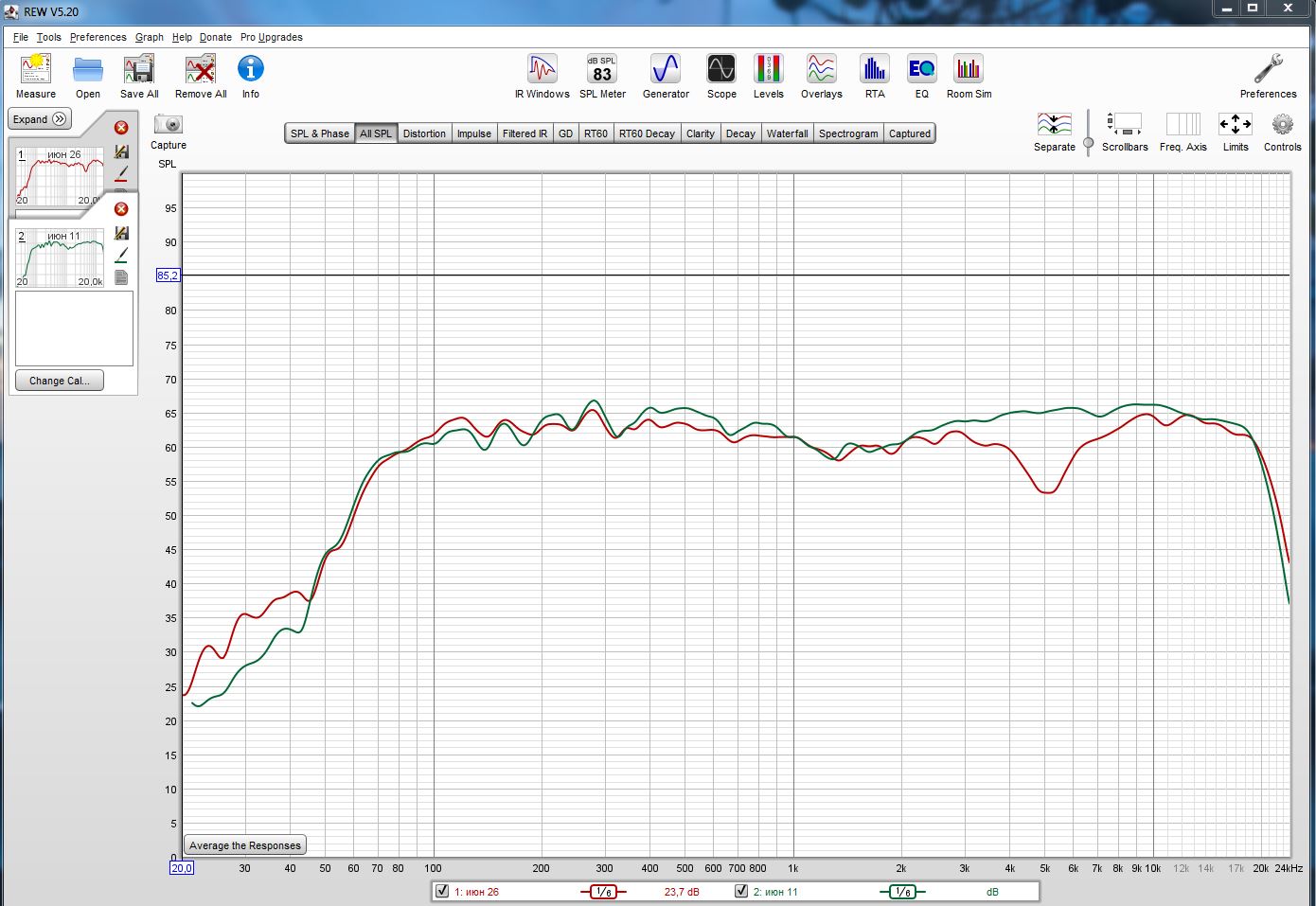Open a measurement file with Open icon
Image resolution: width=1316 pixels, height=906 pixels.
tap(88, 69)
